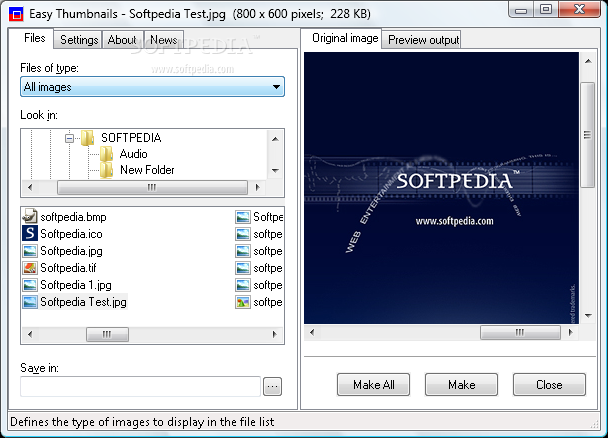Click the file list horizontal scrollbar thumb
The height and width of the screenshot is (438, 608).
[107, 334]
